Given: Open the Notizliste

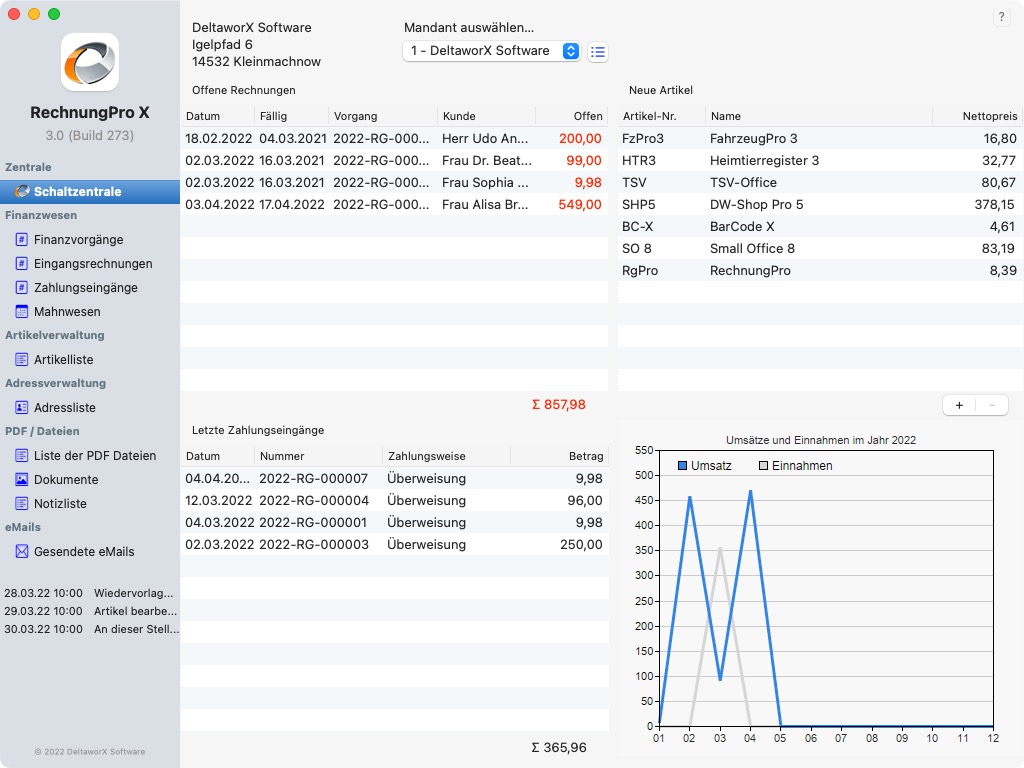Looking at the screenshot, I should (60, 504).
